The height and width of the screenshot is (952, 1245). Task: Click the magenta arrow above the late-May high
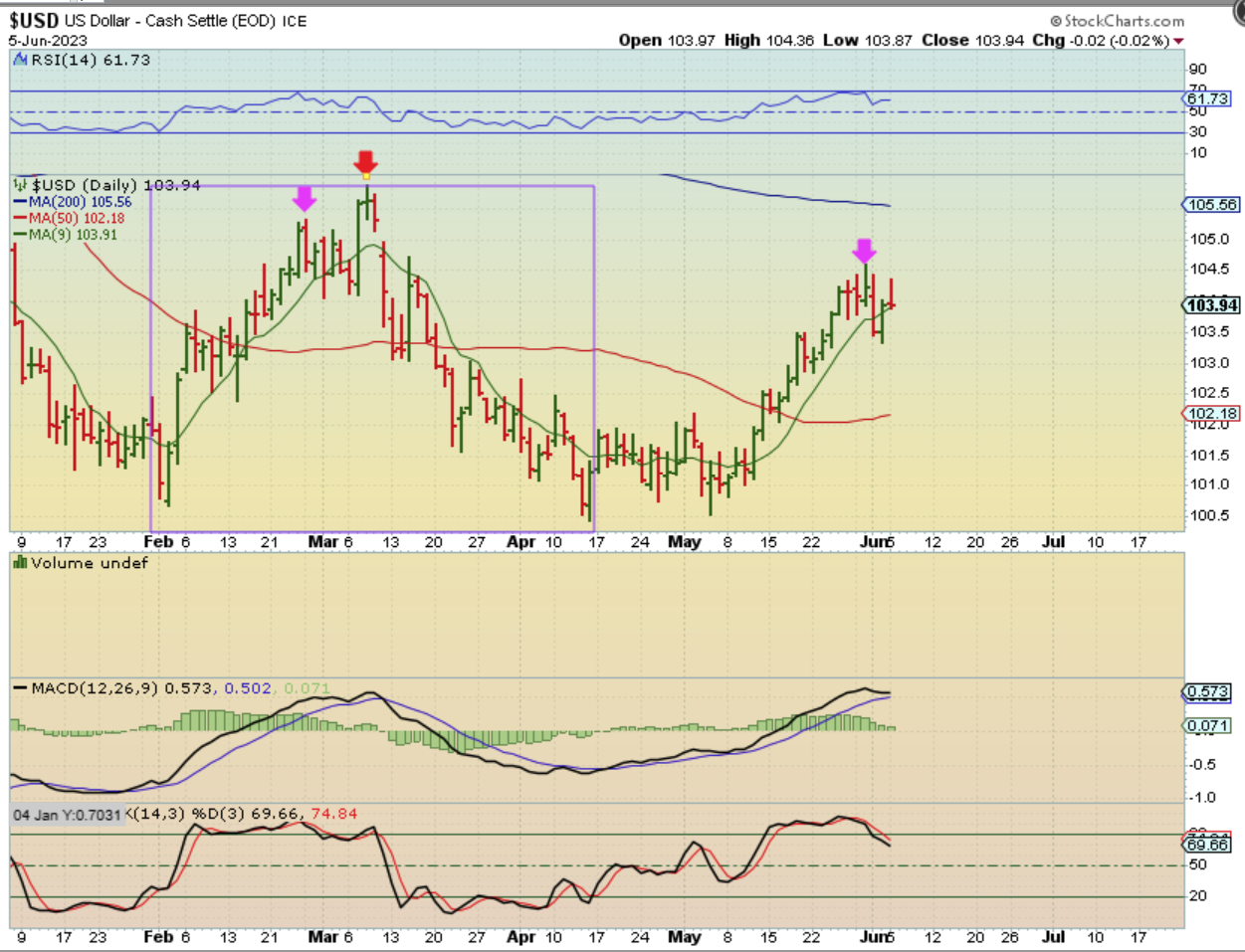coord(864,250)
